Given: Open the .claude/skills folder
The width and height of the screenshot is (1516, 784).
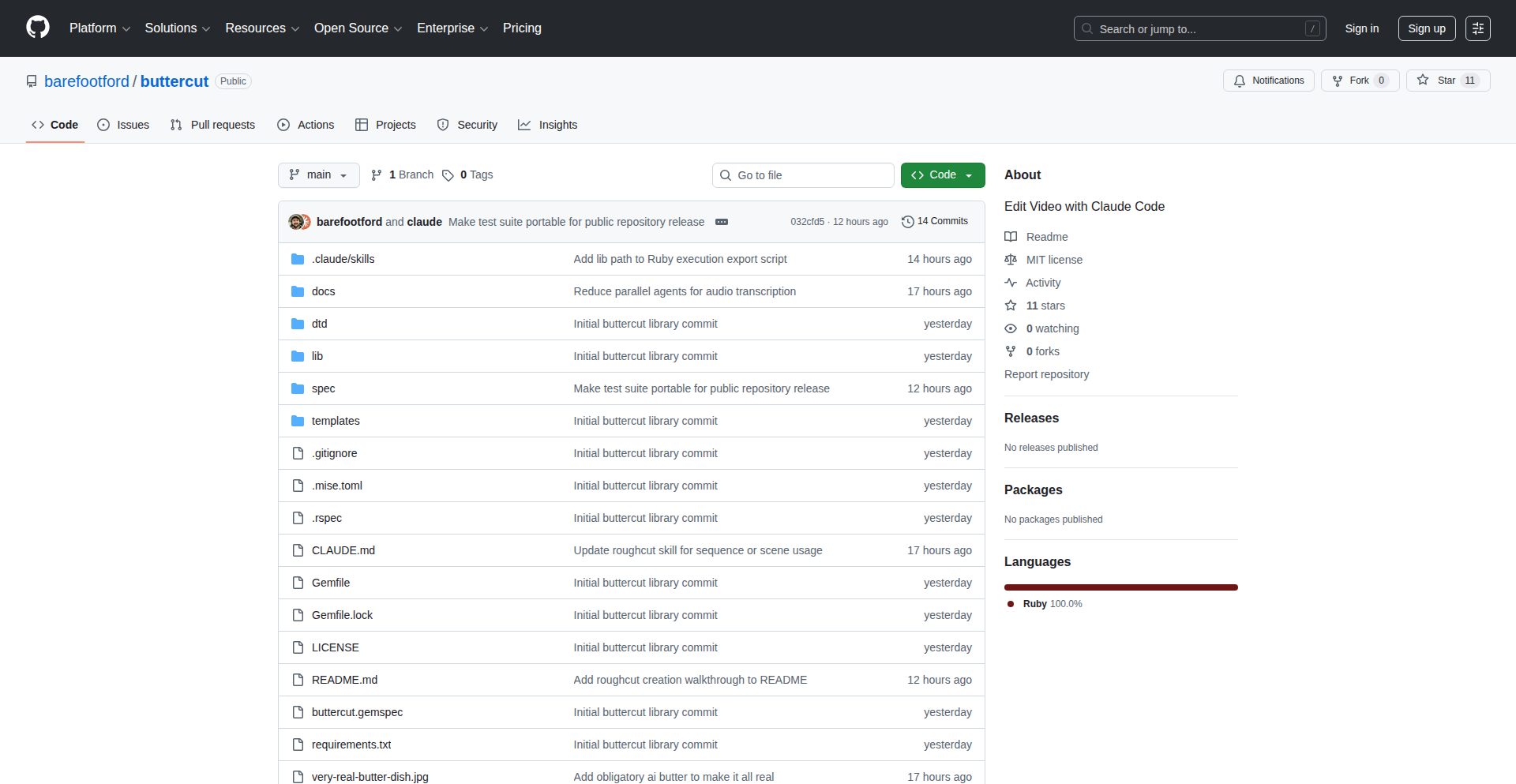Looking at the screenshot, I should tap(343, 259).
